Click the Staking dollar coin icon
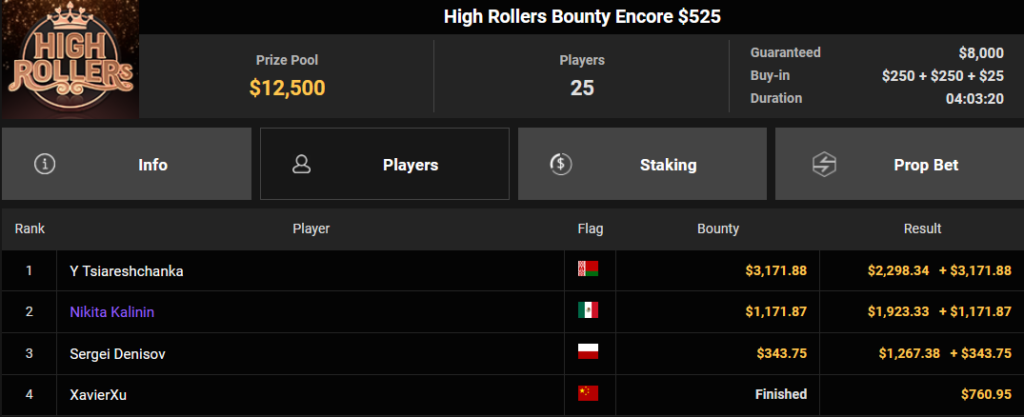The image size is (1024, 417). (561, 164)
